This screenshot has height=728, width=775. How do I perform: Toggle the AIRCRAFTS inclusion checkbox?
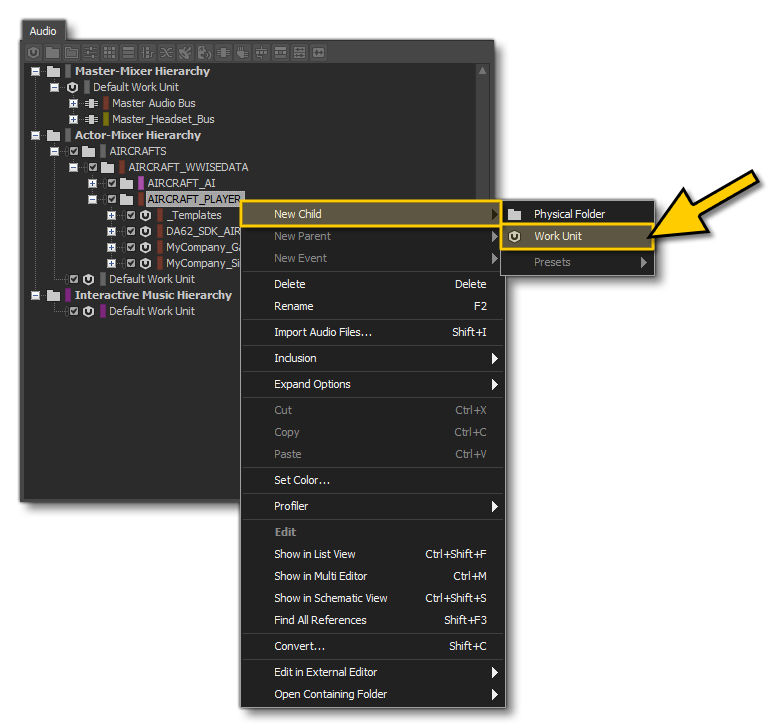click(74, 151)
